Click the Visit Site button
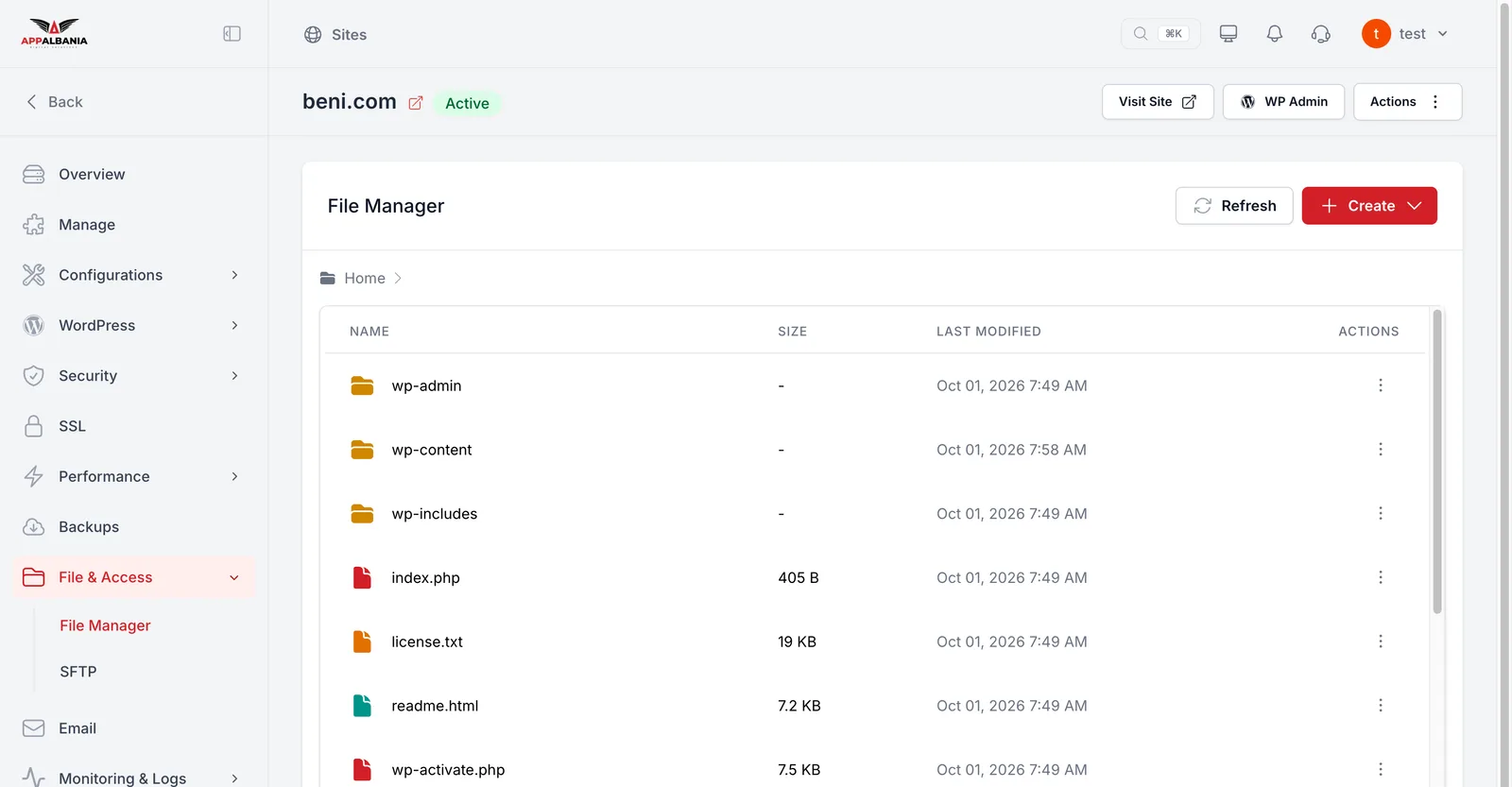The width and height of the screenshot is (1512, 787). point(1158,102)
